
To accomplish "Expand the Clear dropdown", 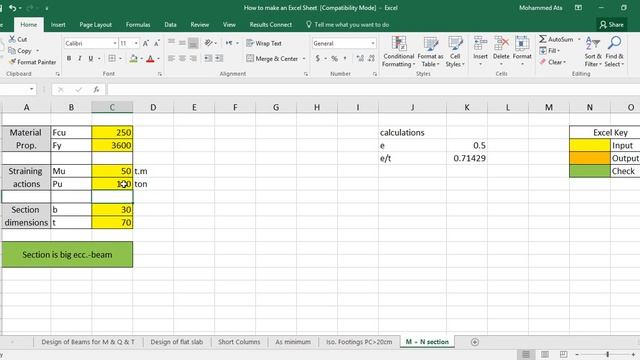I will click(x=553, y=62).
